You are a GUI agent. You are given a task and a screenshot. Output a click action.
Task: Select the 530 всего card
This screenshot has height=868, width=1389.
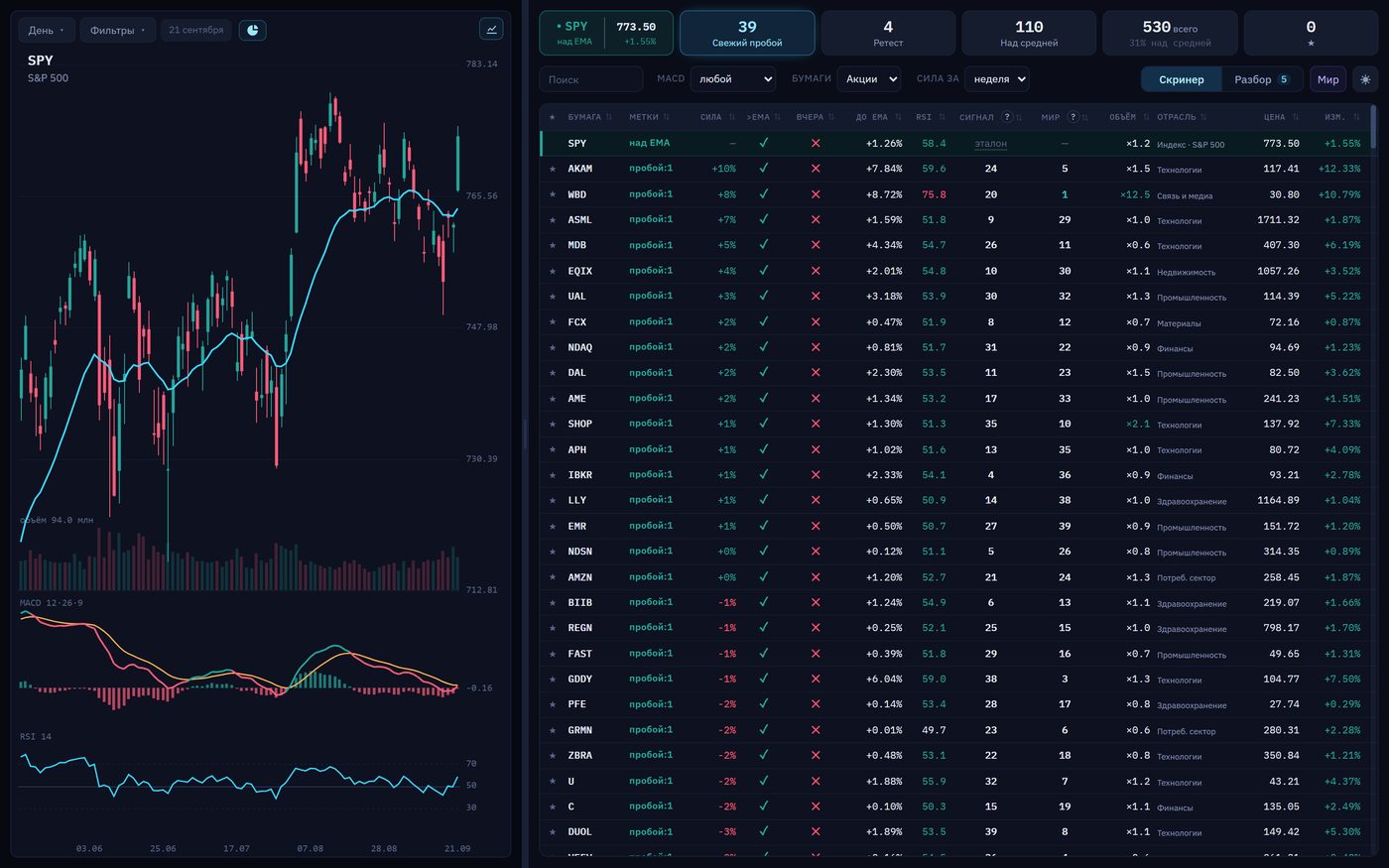(1170, 33)
